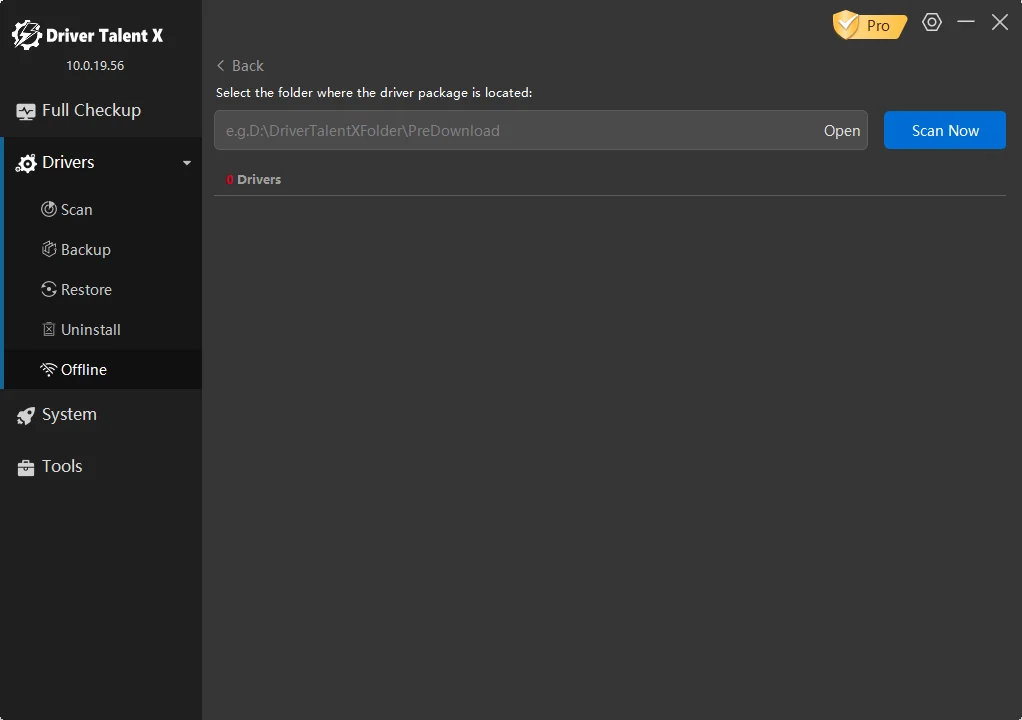
Task: Click the Offline wifi icon
Action: pos(48,369)
